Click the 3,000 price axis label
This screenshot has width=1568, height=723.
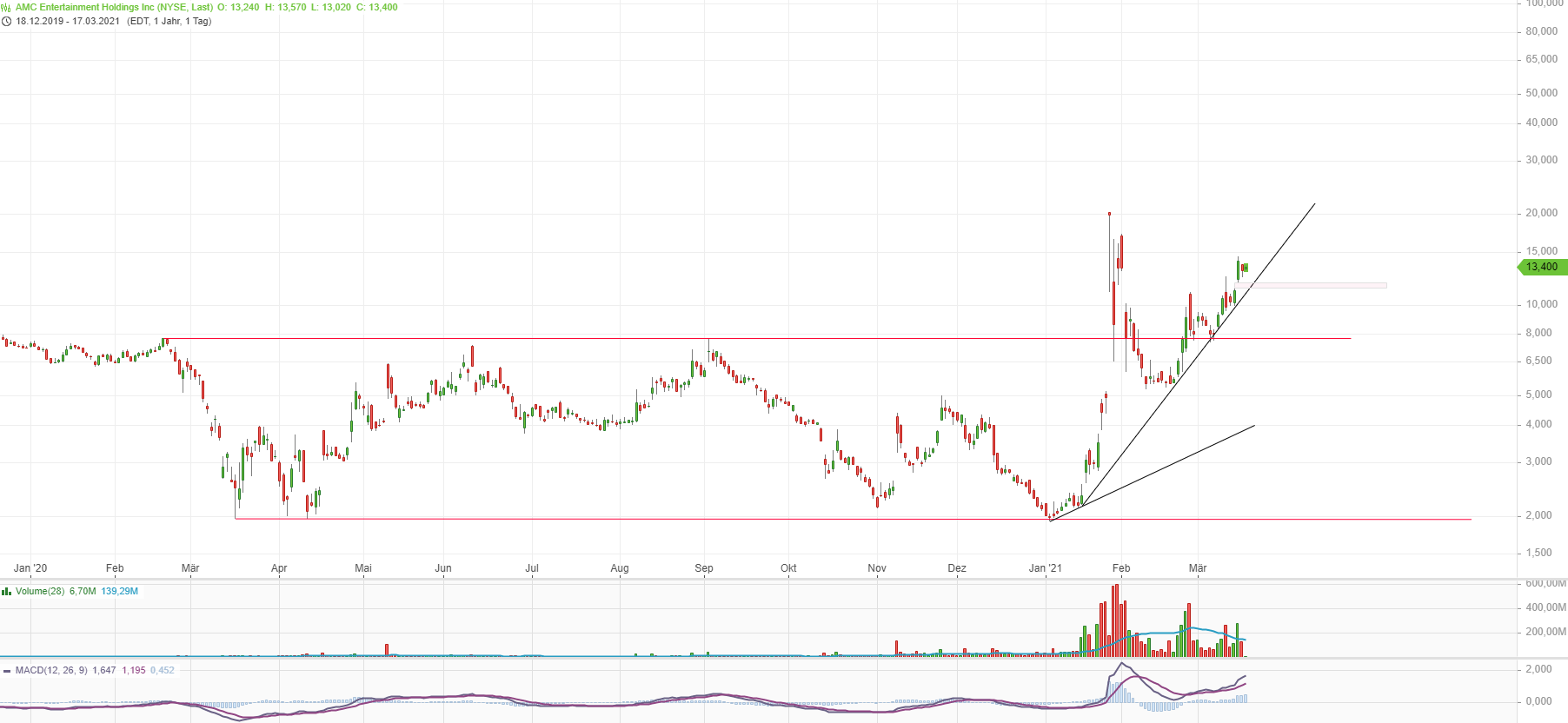coord(1539,461)
